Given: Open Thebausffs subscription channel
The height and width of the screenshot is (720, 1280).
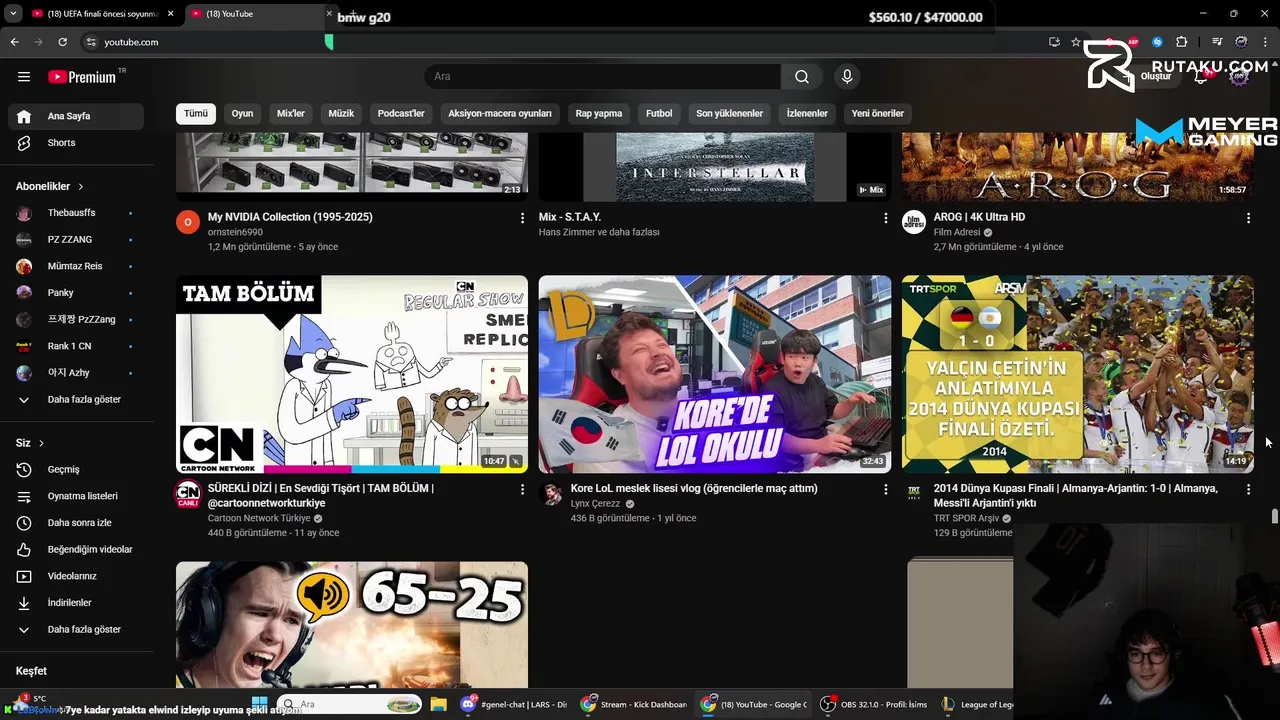Looking at the screenshot, I should click(x=76, y=213).
